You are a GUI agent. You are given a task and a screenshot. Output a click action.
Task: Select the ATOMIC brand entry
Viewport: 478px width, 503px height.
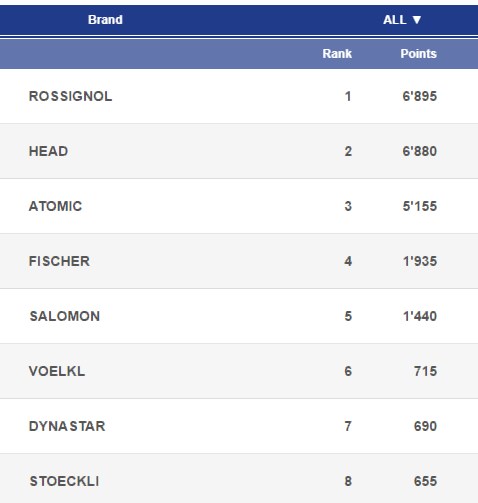pyautogui.click(x=55, y=206)
